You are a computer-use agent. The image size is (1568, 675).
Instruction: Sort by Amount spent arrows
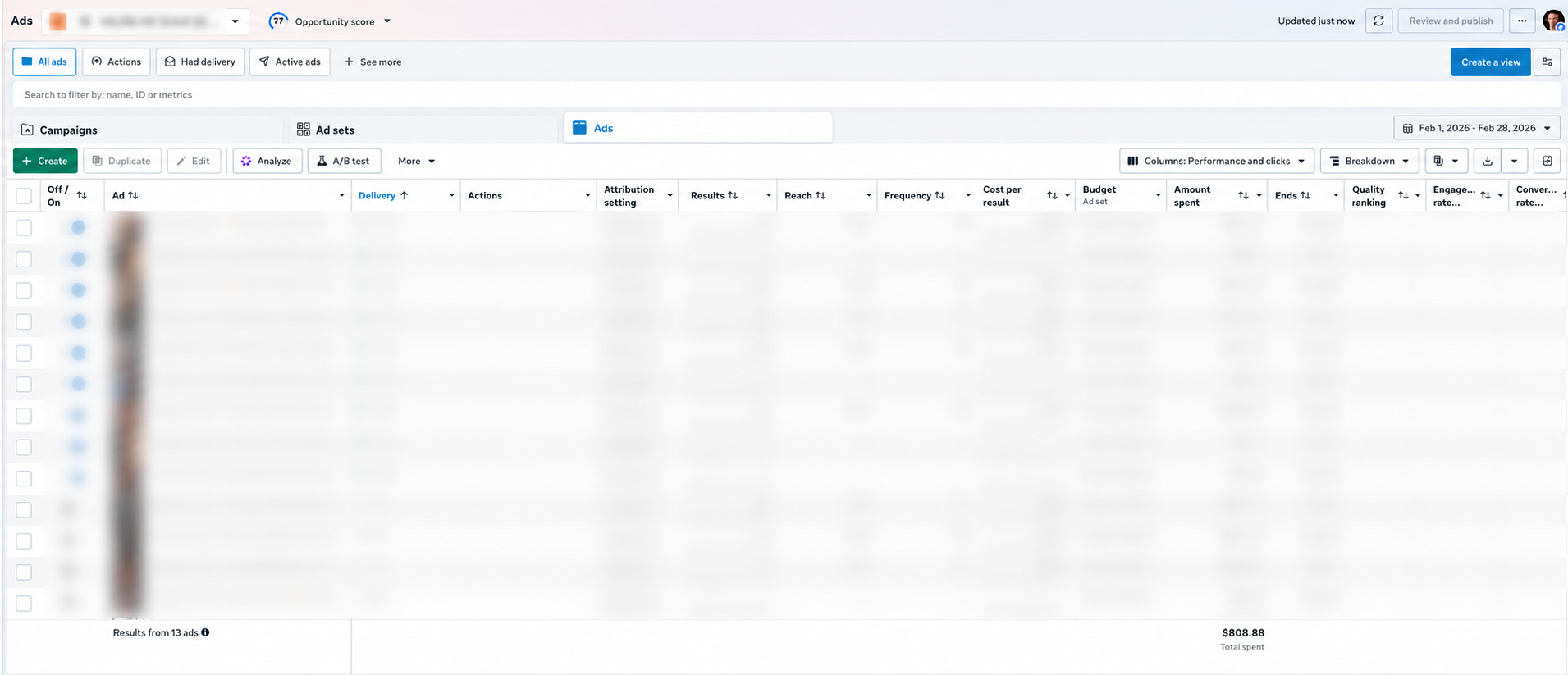point(1243,196)
